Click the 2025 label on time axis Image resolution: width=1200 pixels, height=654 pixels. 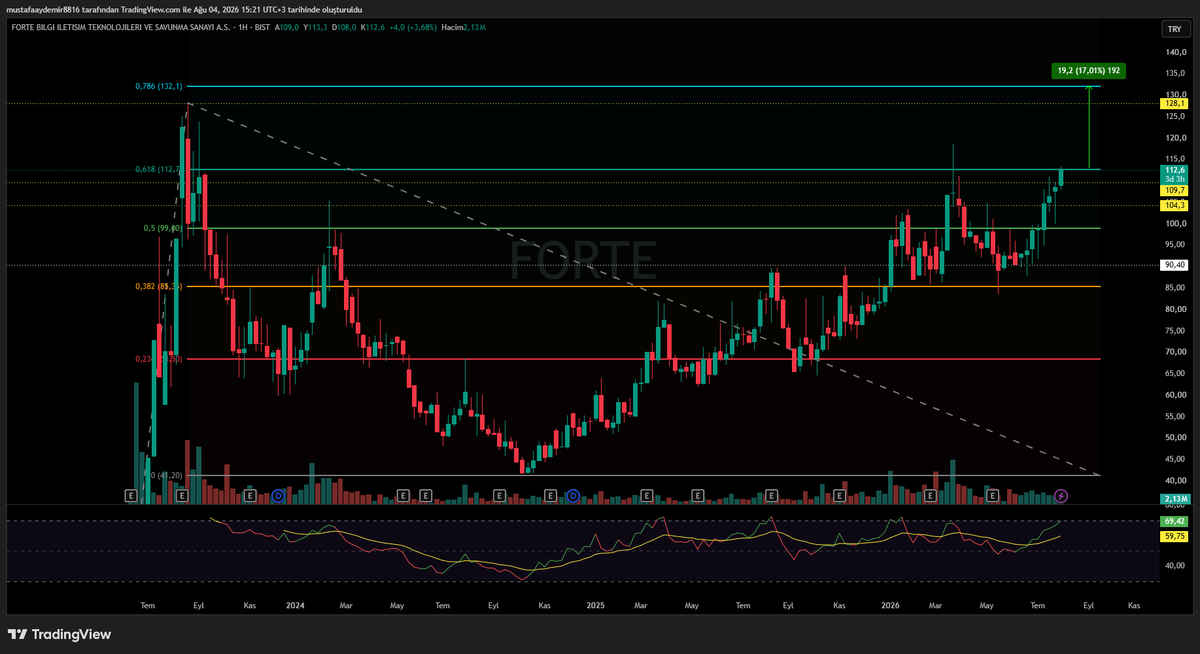[x=596, y=605]
